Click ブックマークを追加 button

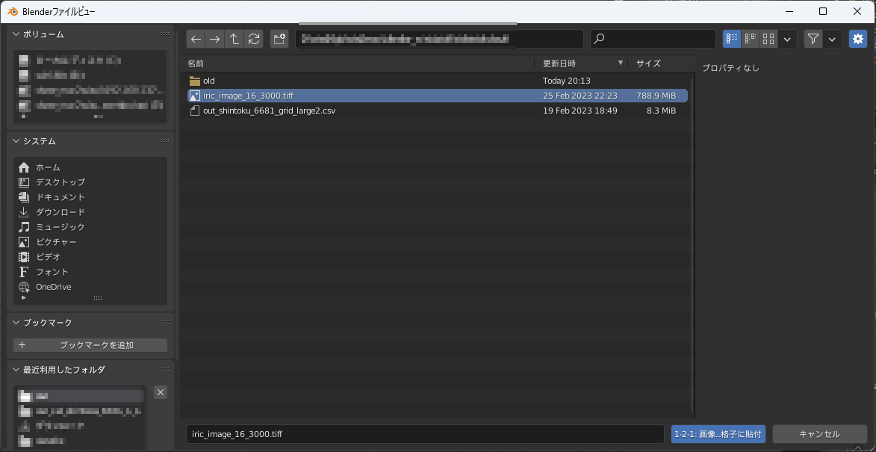point(90,345)
